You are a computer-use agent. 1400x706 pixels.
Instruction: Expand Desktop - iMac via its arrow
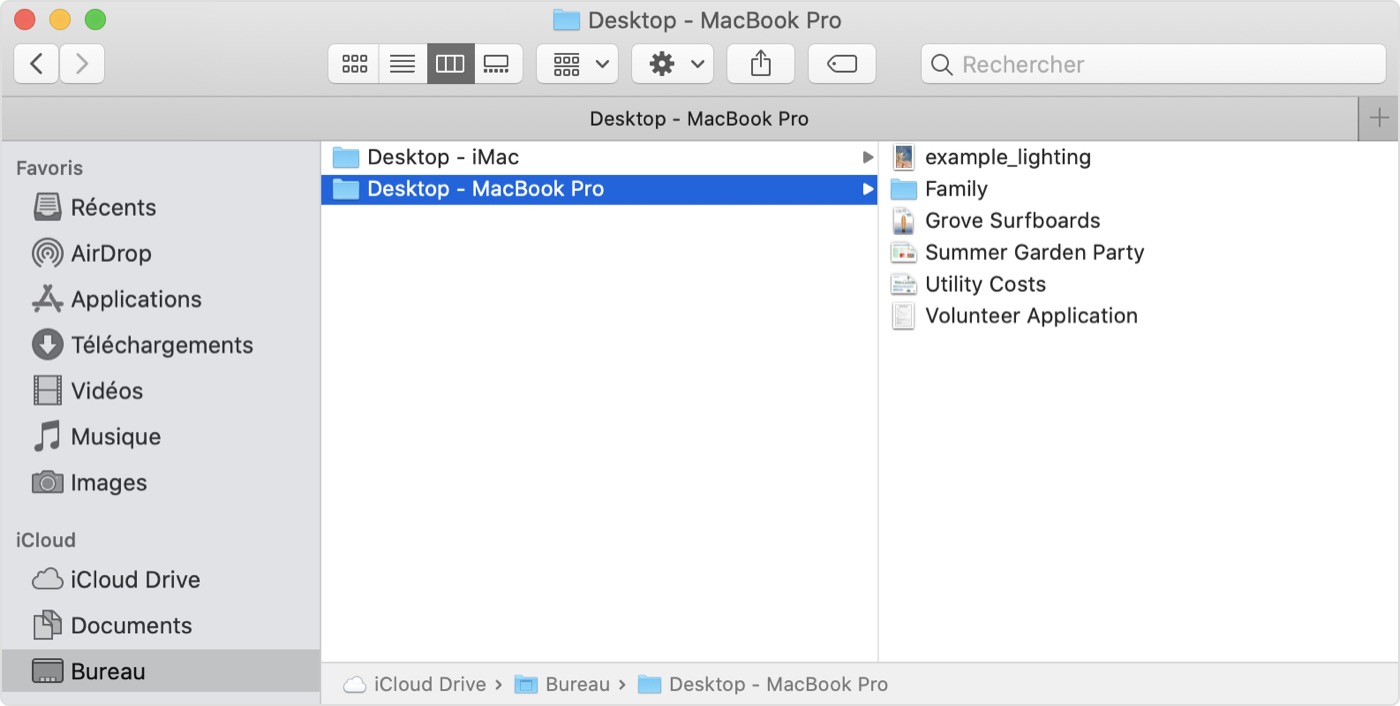pyautogui.click(x=867, y=157)
